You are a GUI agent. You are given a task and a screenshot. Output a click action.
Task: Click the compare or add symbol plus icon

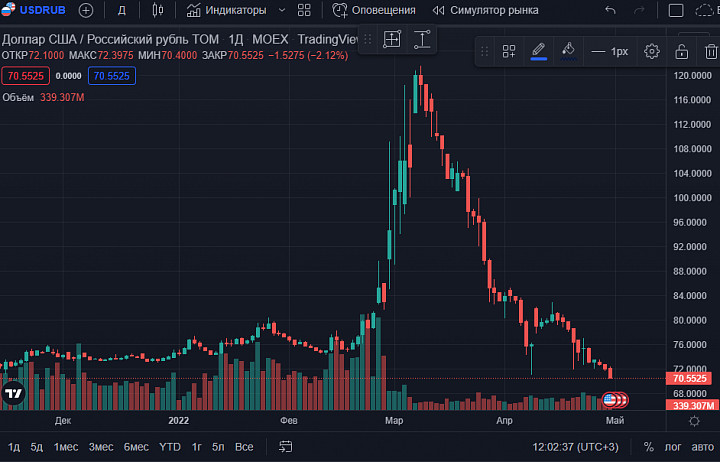pyautogui.click(x=86, y=10)
